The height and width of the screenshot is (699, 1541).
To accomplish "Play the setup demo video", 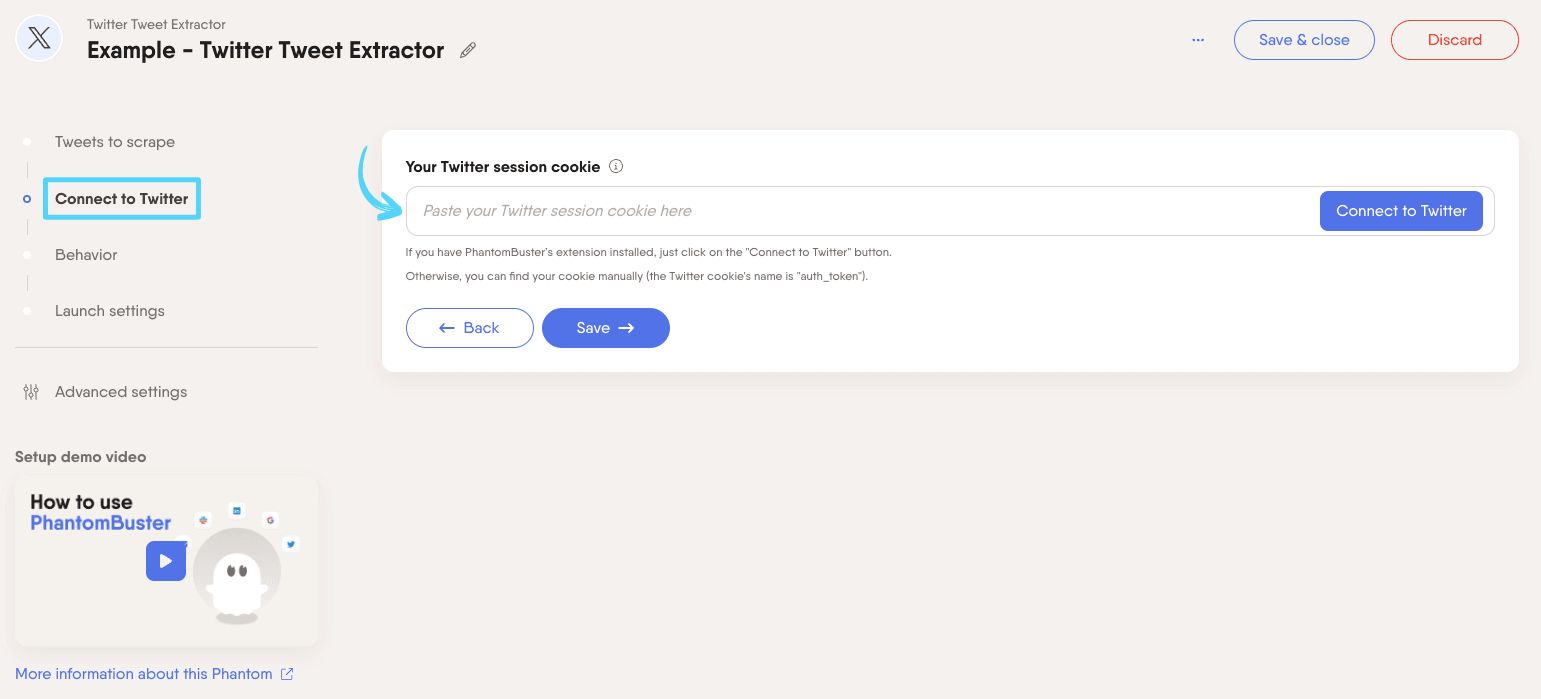I will tap(166, 561).
